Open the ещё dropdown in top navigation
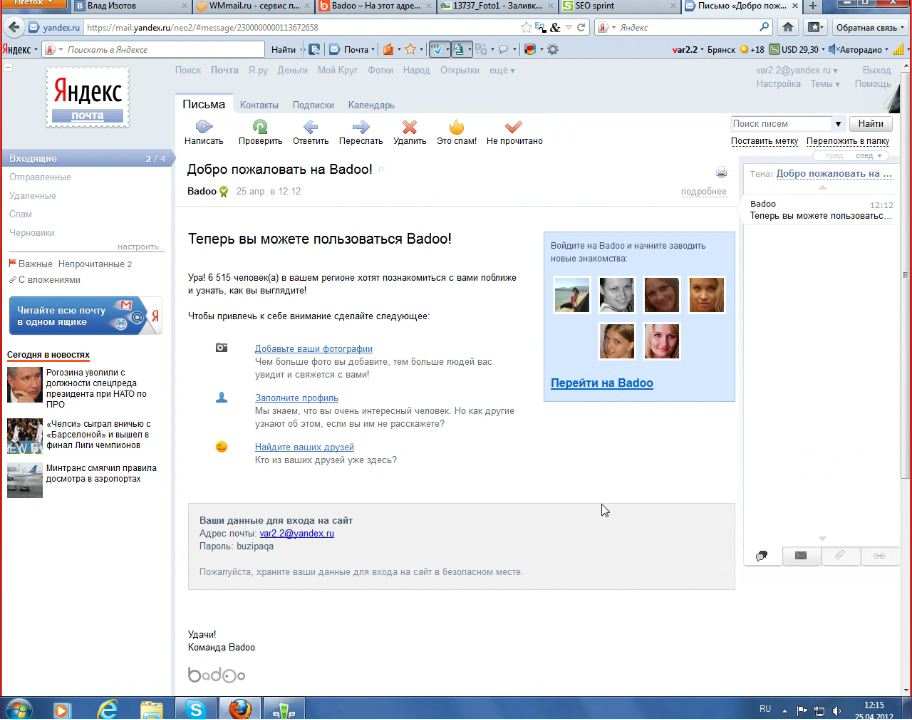This screenshot has height=720, width=912. click(502, 70)
